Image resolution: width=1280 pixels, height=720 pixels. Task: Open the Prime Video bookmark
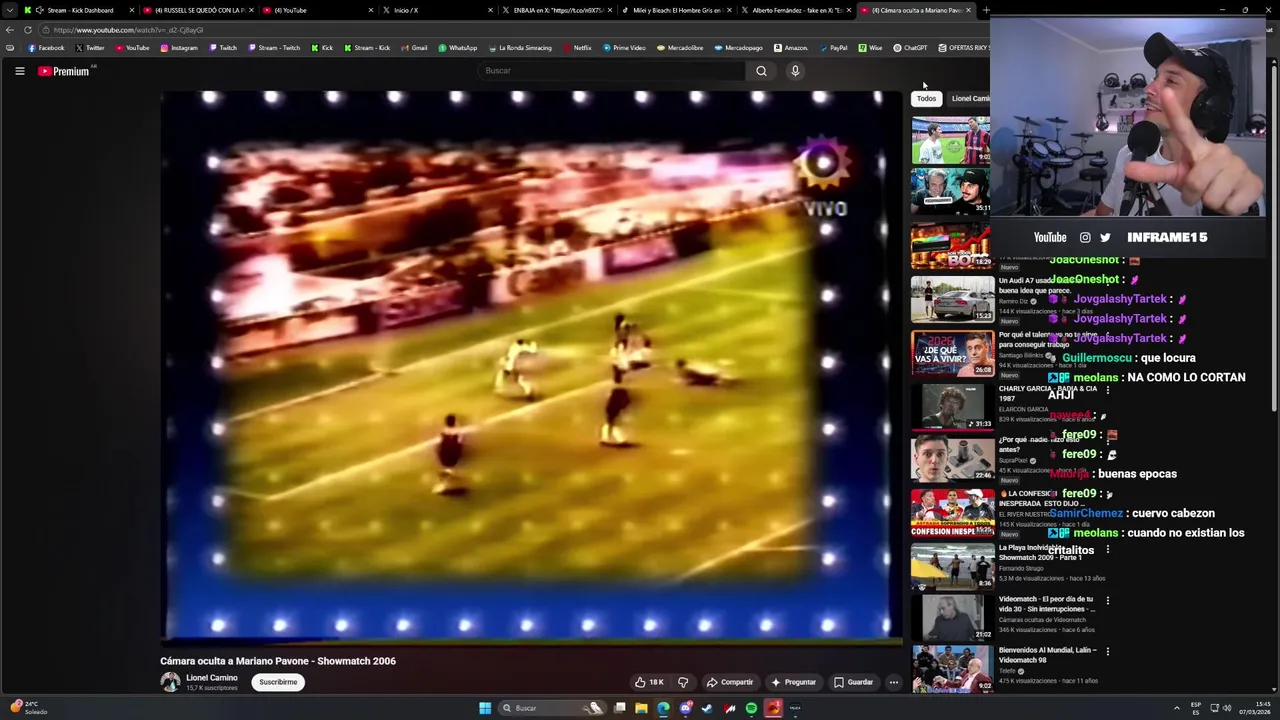point(624,48)
